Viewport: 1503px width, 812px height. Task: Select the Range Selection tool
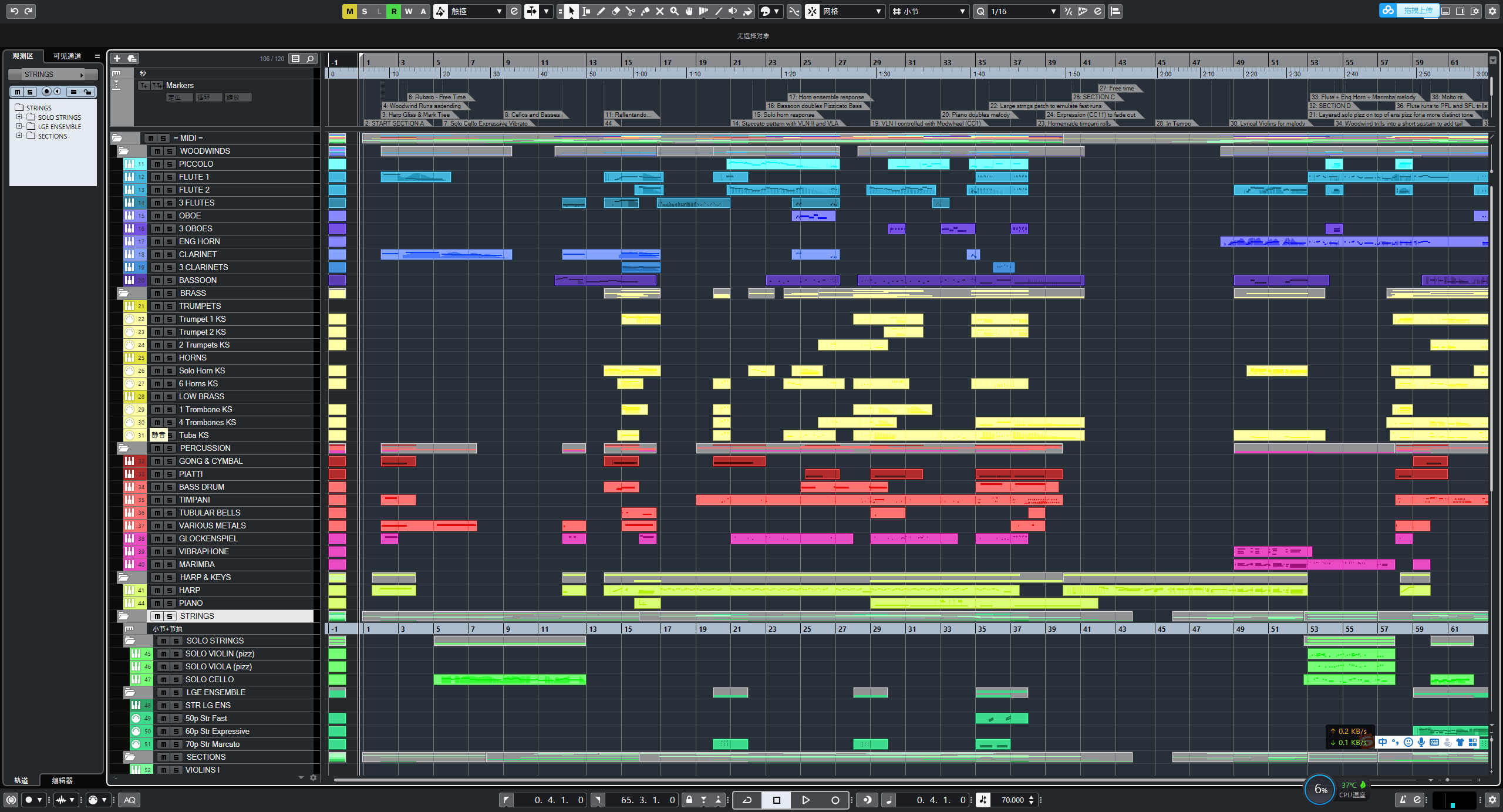coord(587,11)
